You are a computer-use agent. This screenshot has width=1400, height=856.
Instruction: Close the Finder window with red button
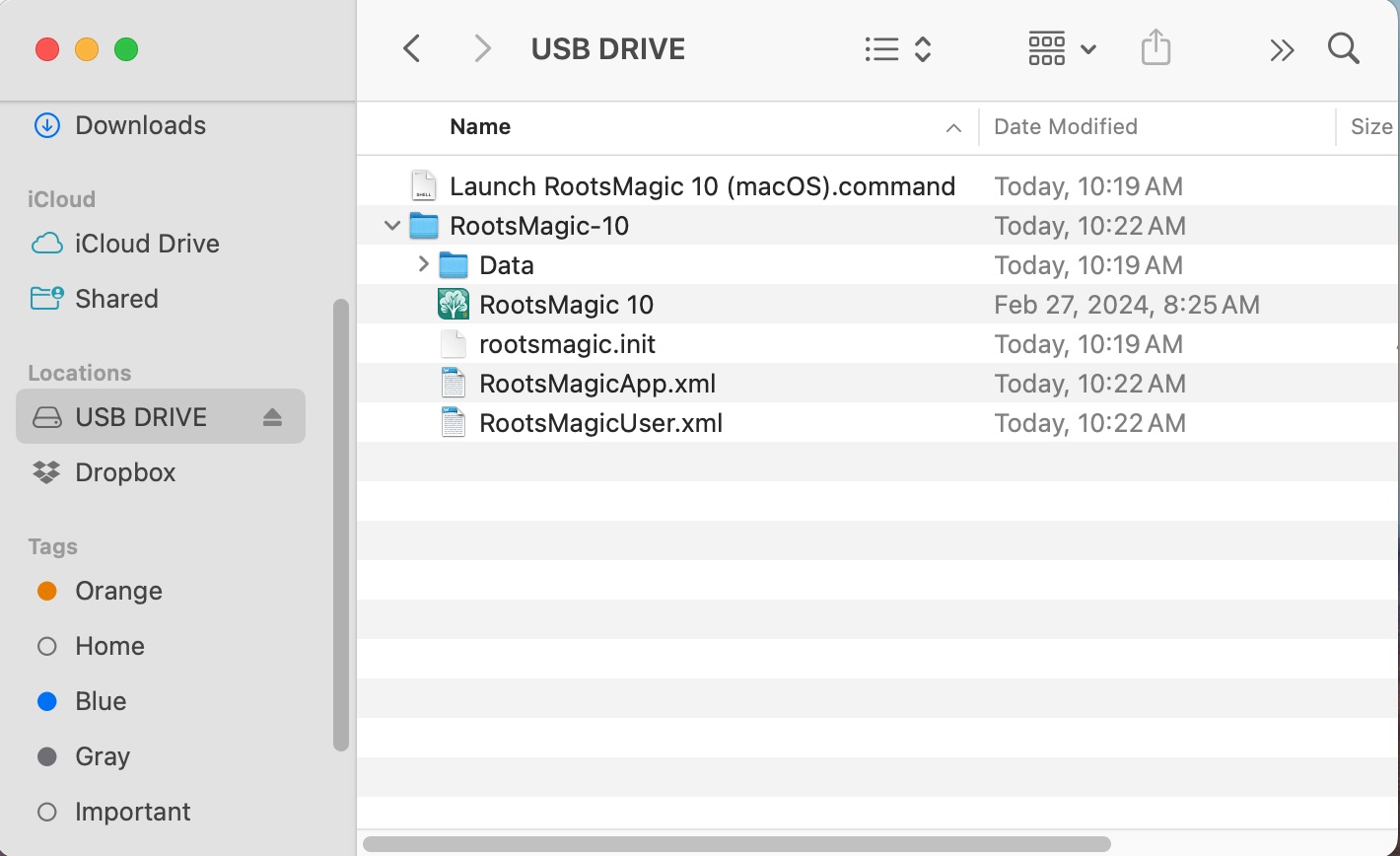(x=47, y=49)
